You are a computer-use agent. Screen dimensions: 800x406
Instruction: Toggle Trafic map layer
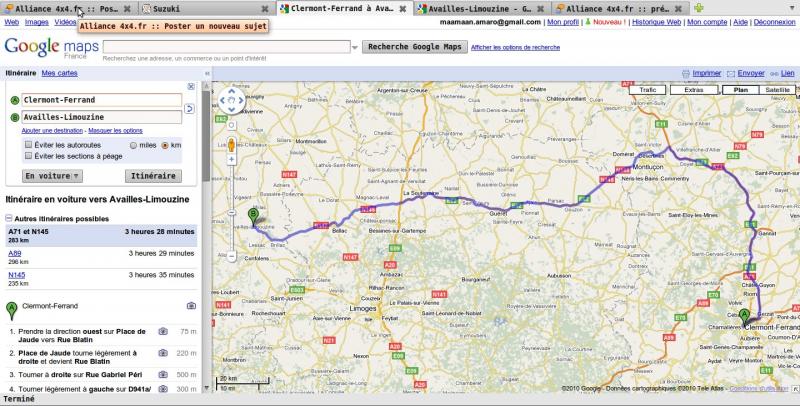(647, 90)
